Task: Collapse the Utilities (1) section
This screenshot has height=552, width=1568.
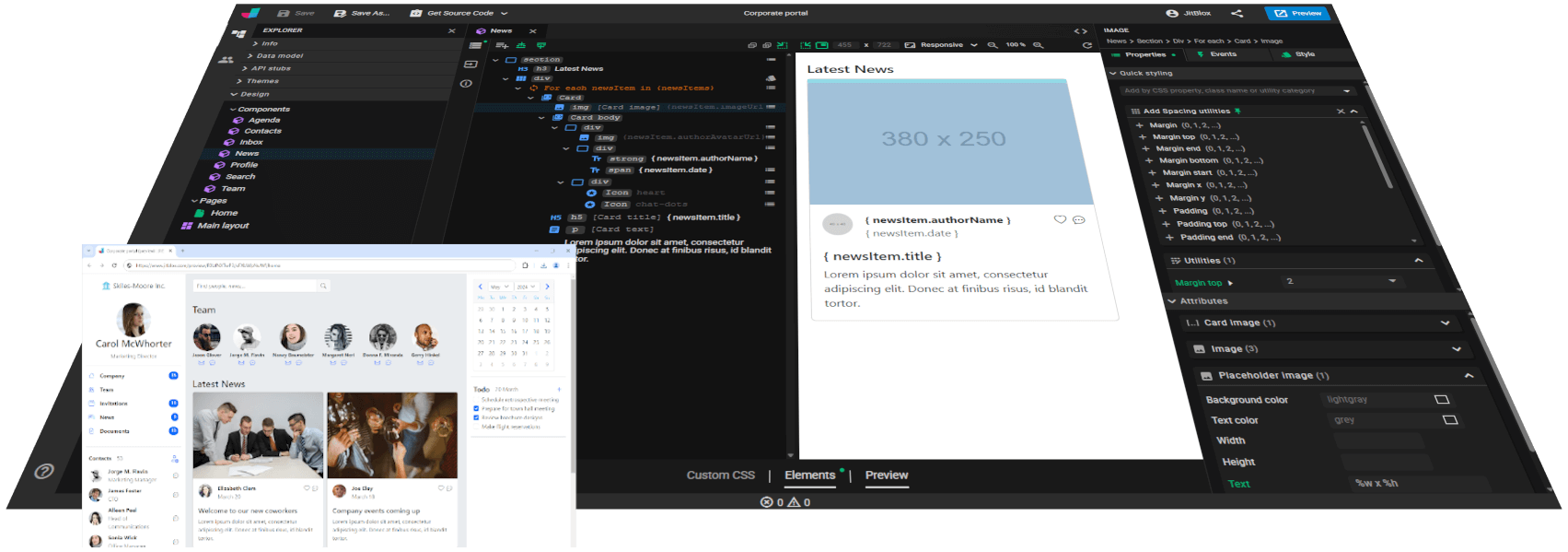Action: pyautogui.click(x=1419, y=261)
